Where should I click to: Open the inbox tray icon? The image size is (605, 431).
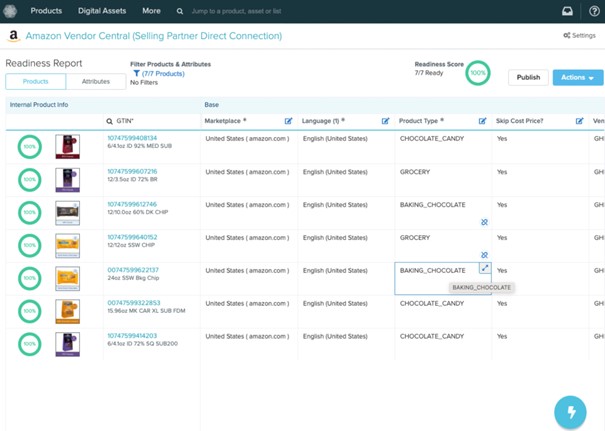567,11
